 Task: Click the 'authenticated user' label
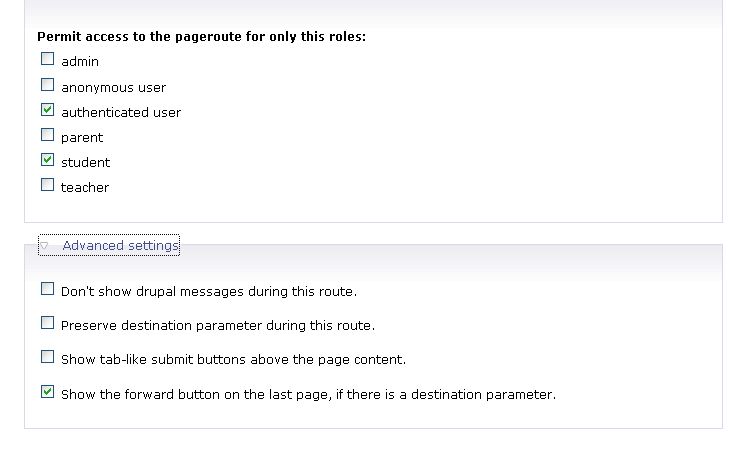121,112
